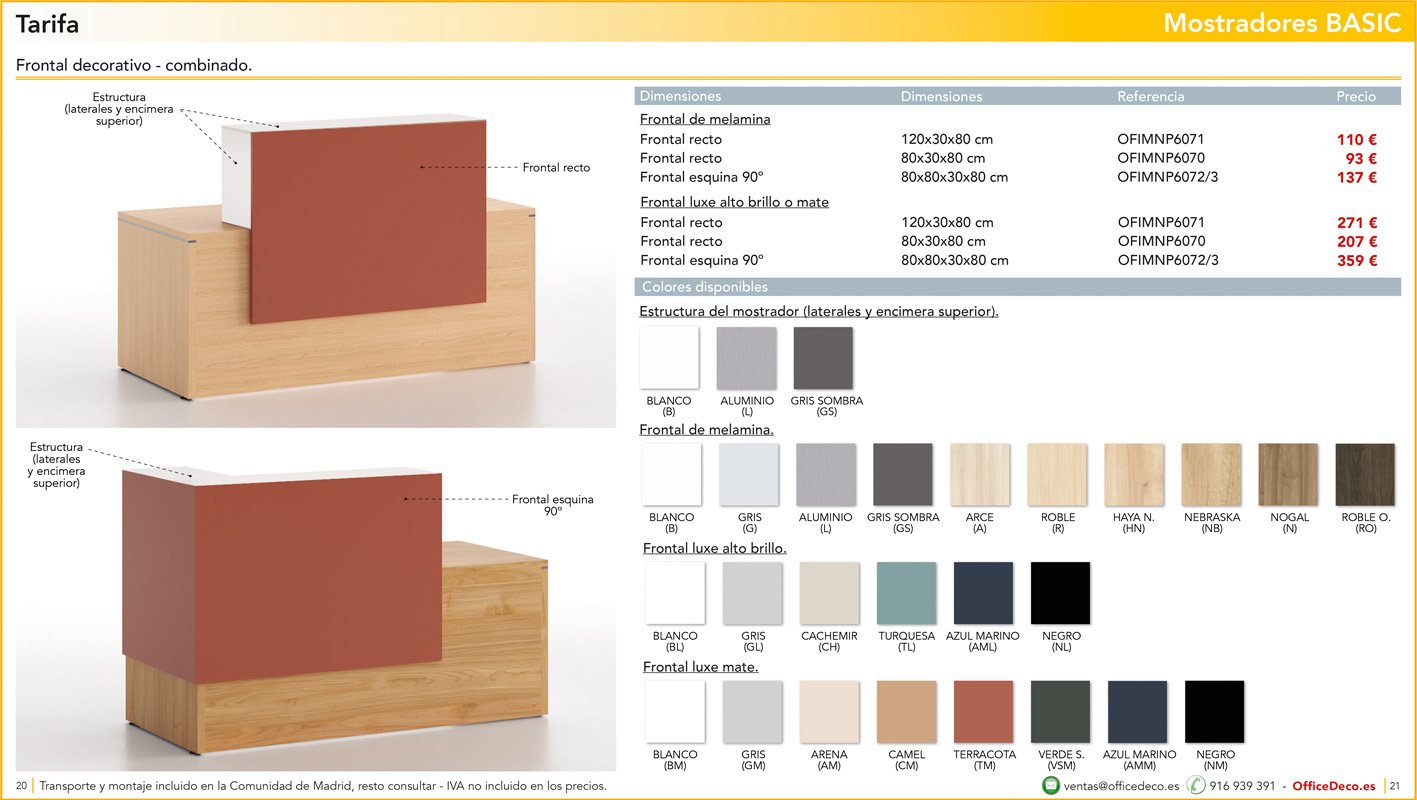This screenshot has width=1417, height=800.
Task: Click the transport and IVA footer note
Action: pyautogui.click(x=323, y=786)
